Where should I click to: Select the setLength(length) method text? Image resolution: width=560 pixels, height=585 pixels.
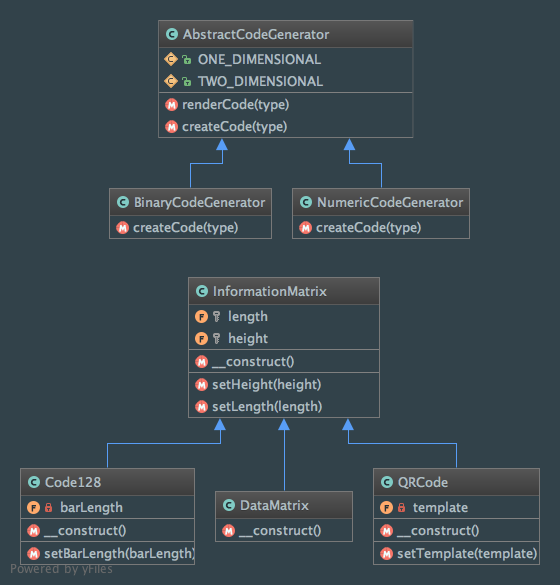pos(267,407)
